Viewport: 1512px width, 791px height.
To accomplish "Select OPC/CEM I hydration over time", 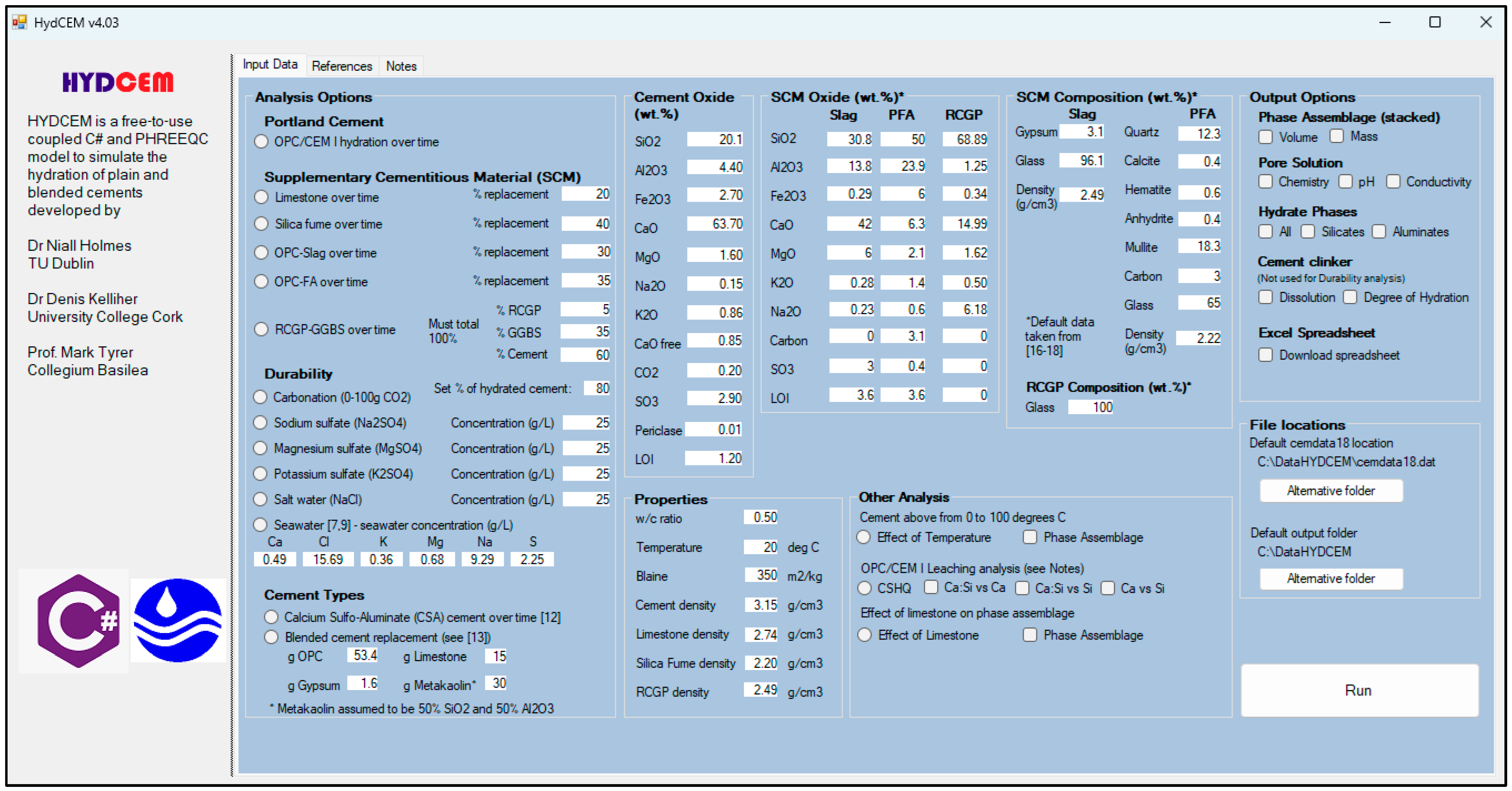I will [262, 142].
